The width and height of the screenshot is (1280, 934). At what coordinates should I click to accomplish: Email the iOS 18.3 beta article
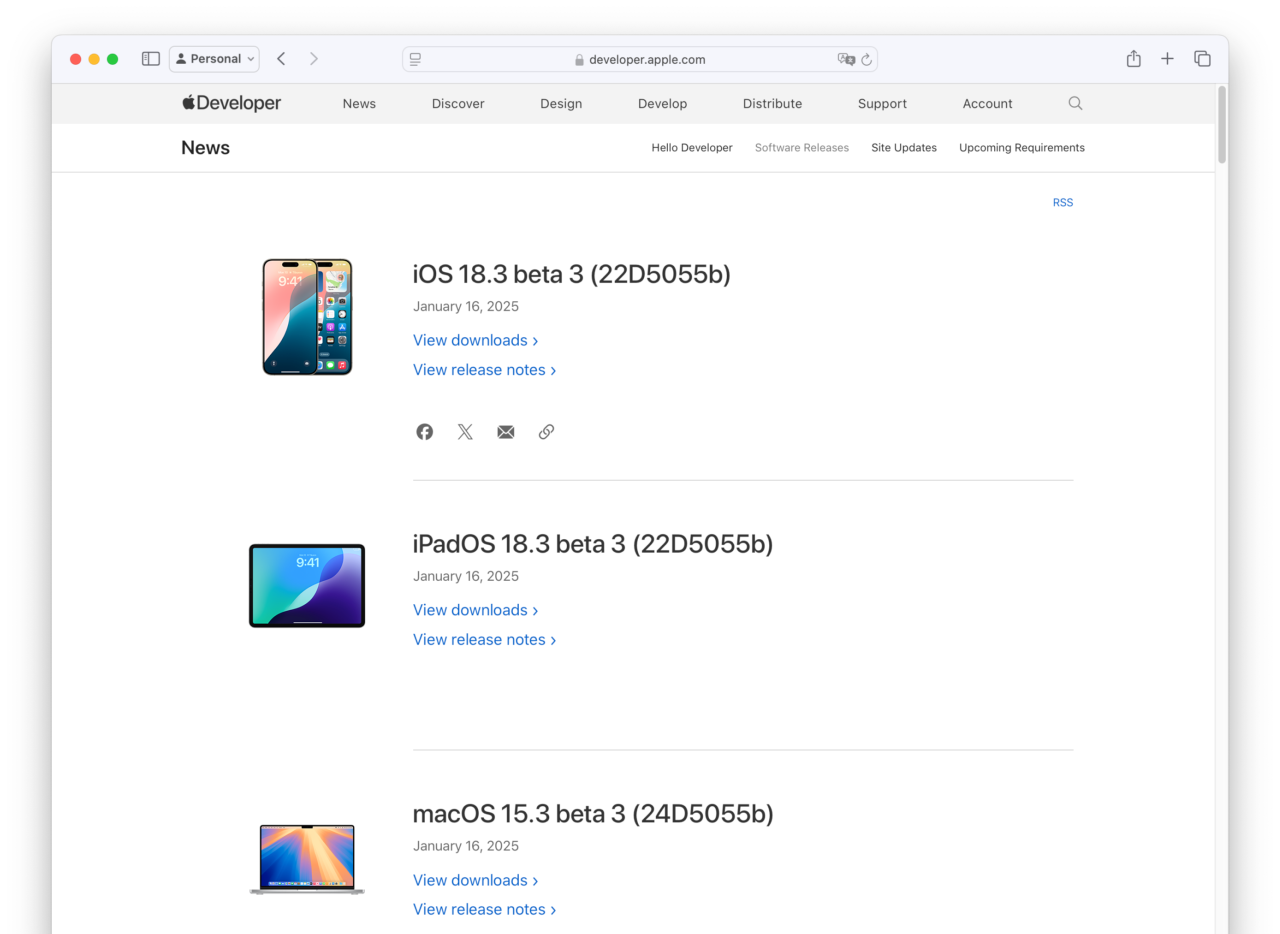coord(506,432)
